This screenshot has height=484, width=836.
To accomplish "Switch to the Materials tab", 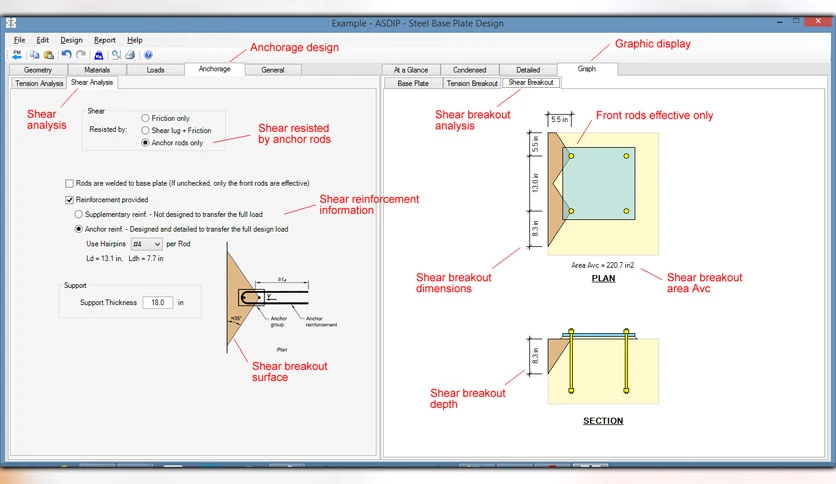I will 97,70.
